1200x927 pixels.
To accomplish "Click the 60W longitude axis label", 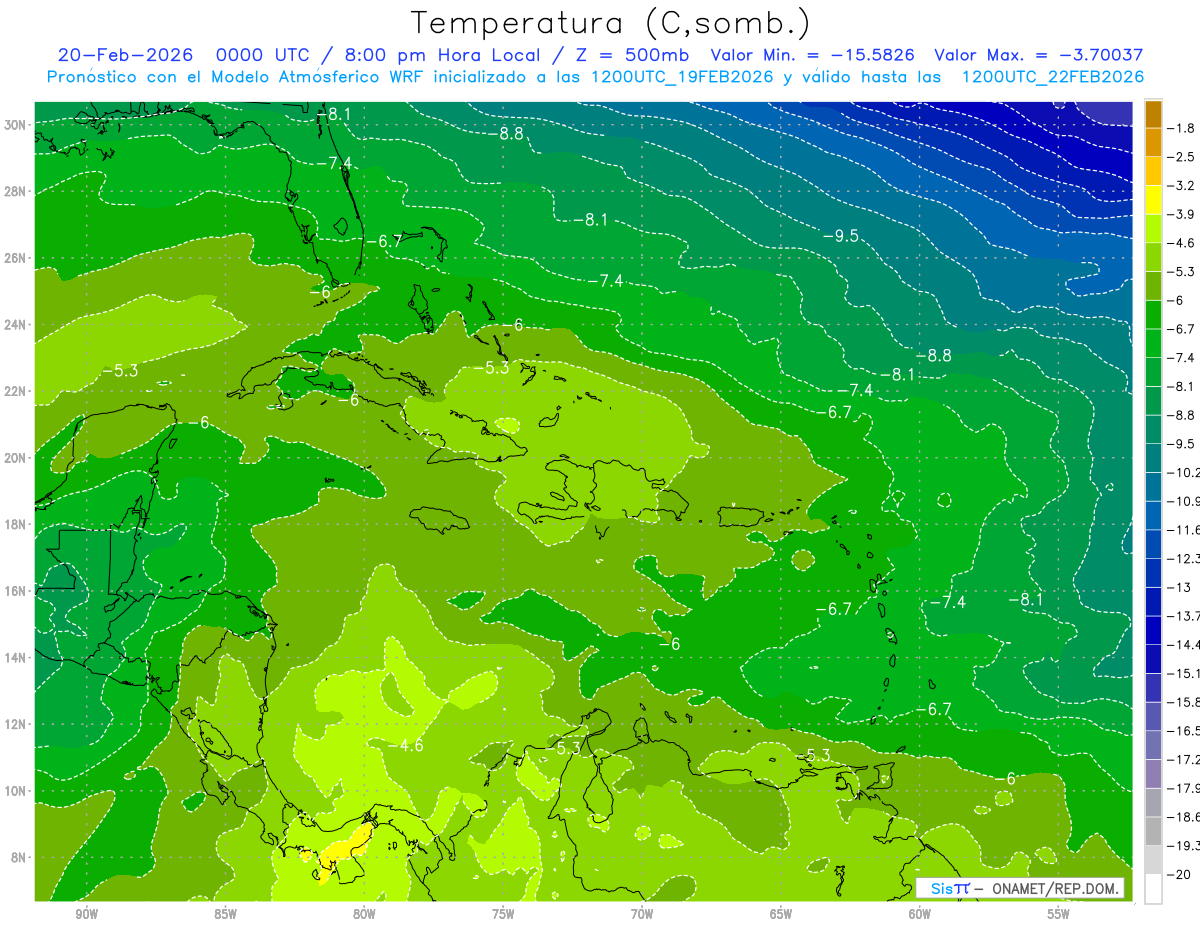I will (x=920, y=915).
